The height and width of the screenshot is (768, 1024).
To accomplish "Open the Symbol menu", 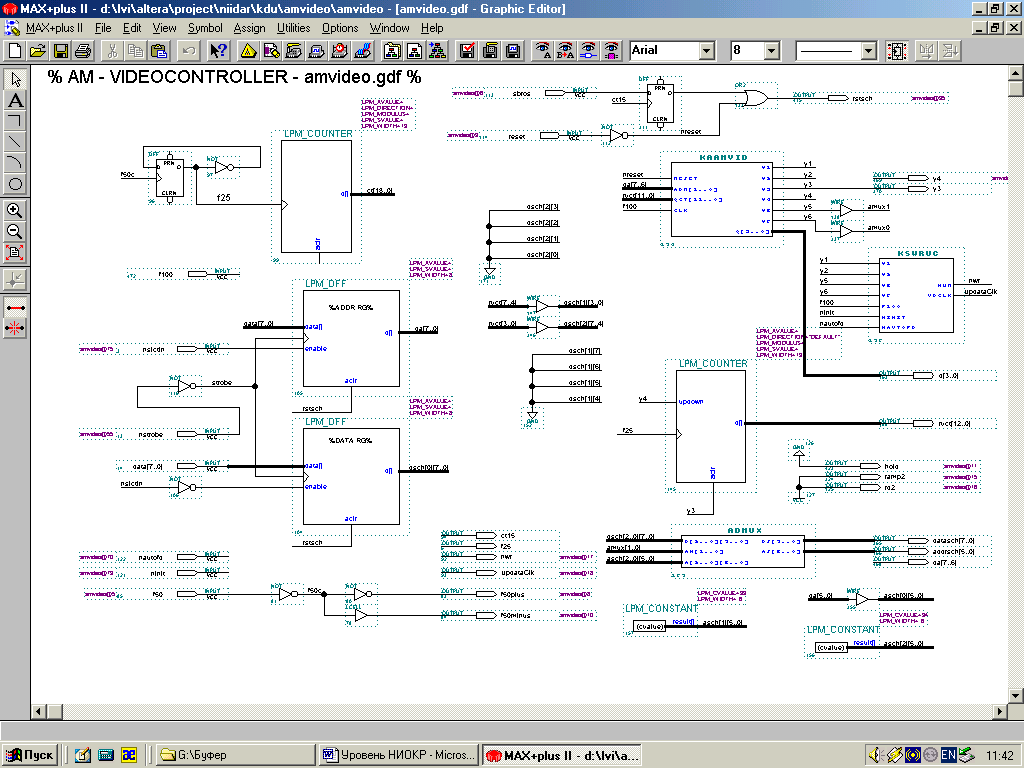I will (205, 28).
